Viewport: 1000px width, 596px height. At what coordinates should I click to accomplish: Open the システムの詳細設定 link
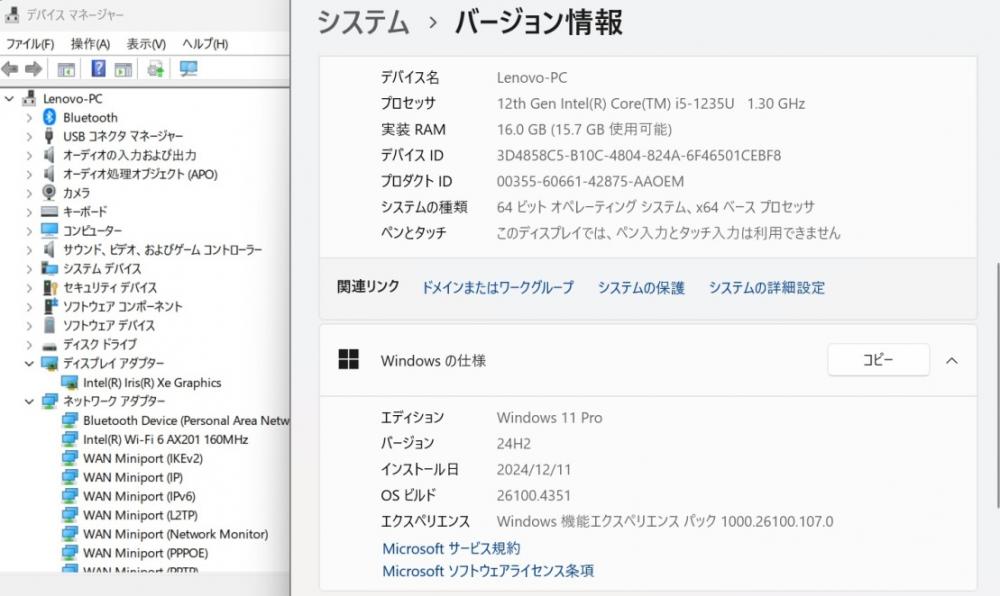(767, 287)
